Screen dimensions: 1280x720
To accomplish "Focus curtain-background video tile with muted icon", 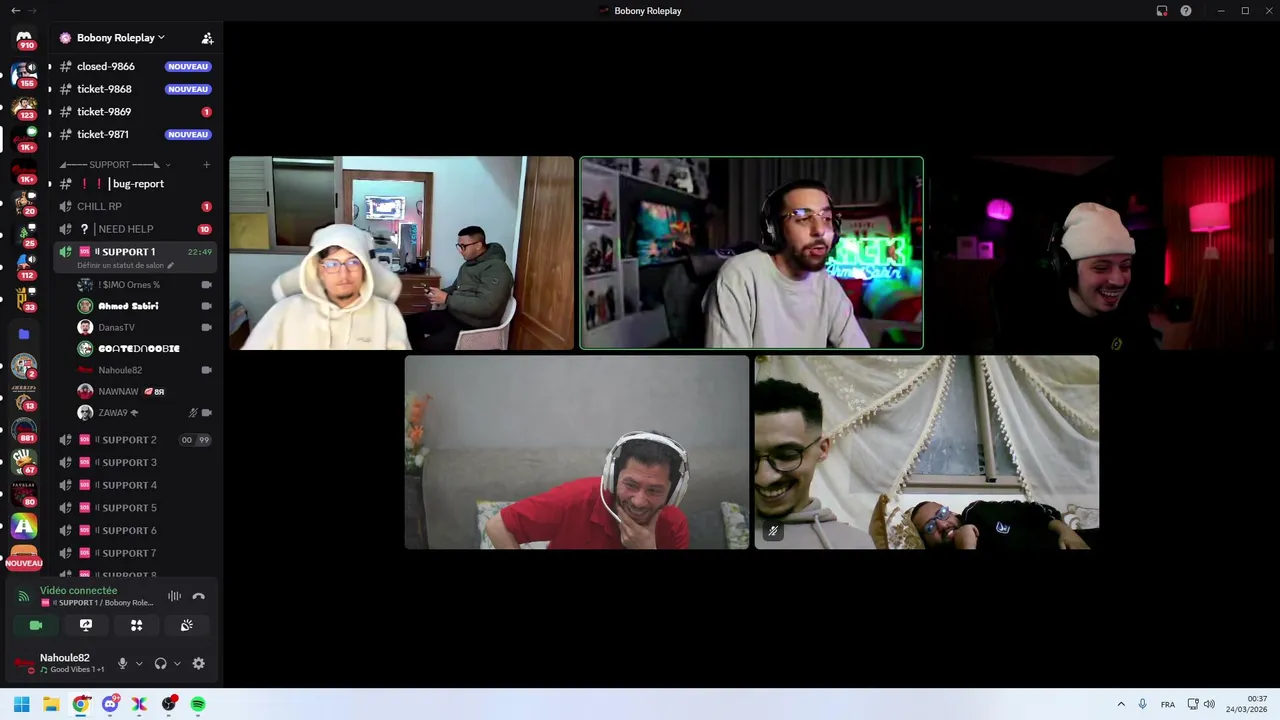I will (x=927, y=452).
